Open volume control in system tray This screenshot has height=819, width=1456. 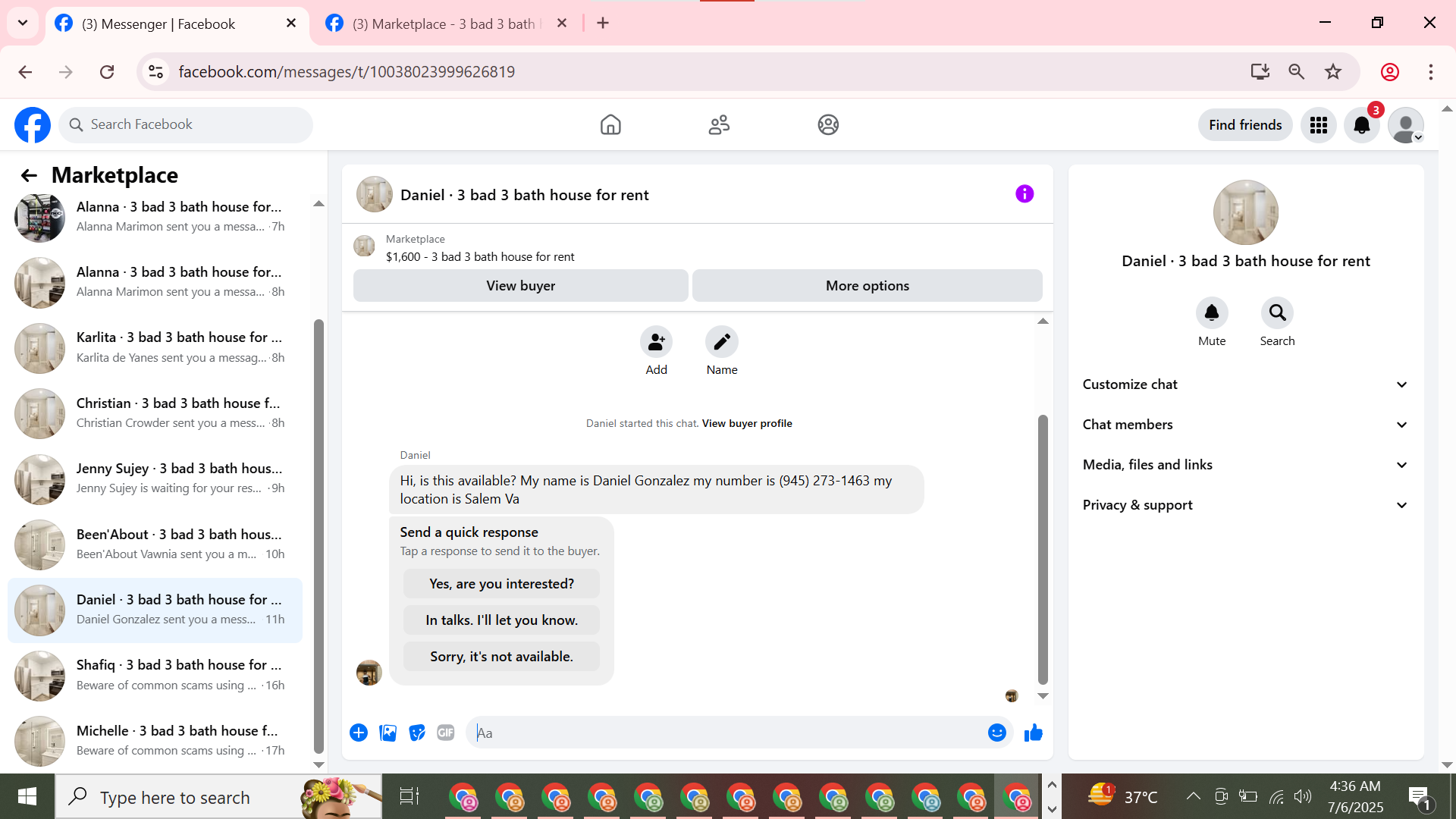(1303, 796)
